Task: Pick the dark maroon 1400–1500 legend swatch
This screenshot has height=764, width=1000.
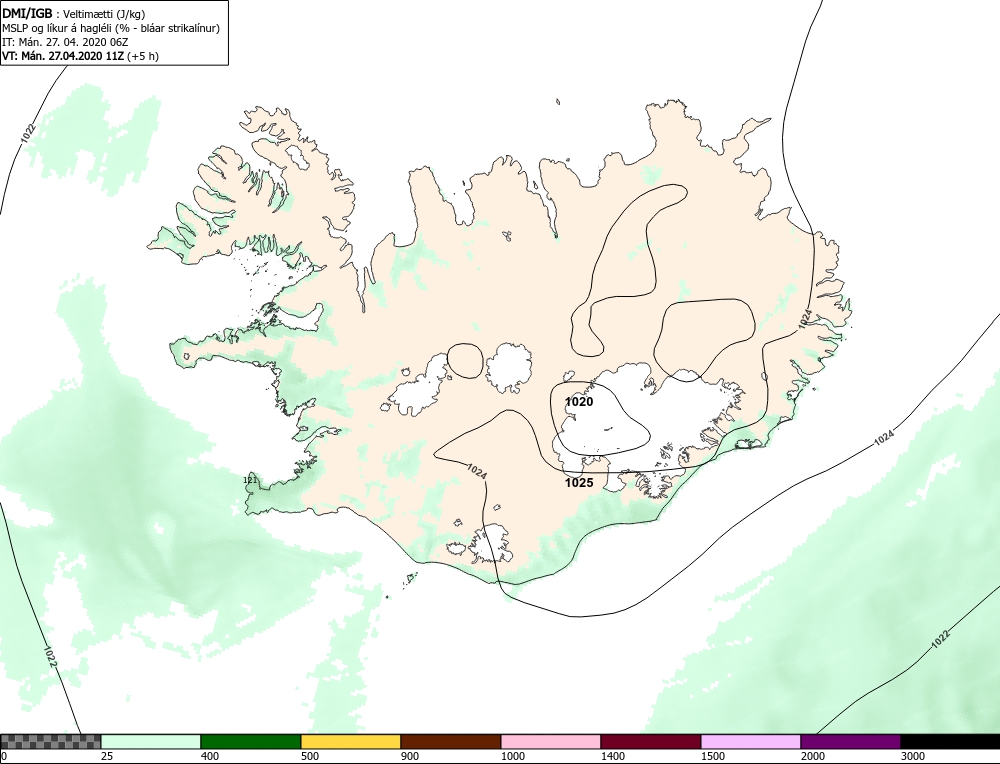Action: click(651, 741)
